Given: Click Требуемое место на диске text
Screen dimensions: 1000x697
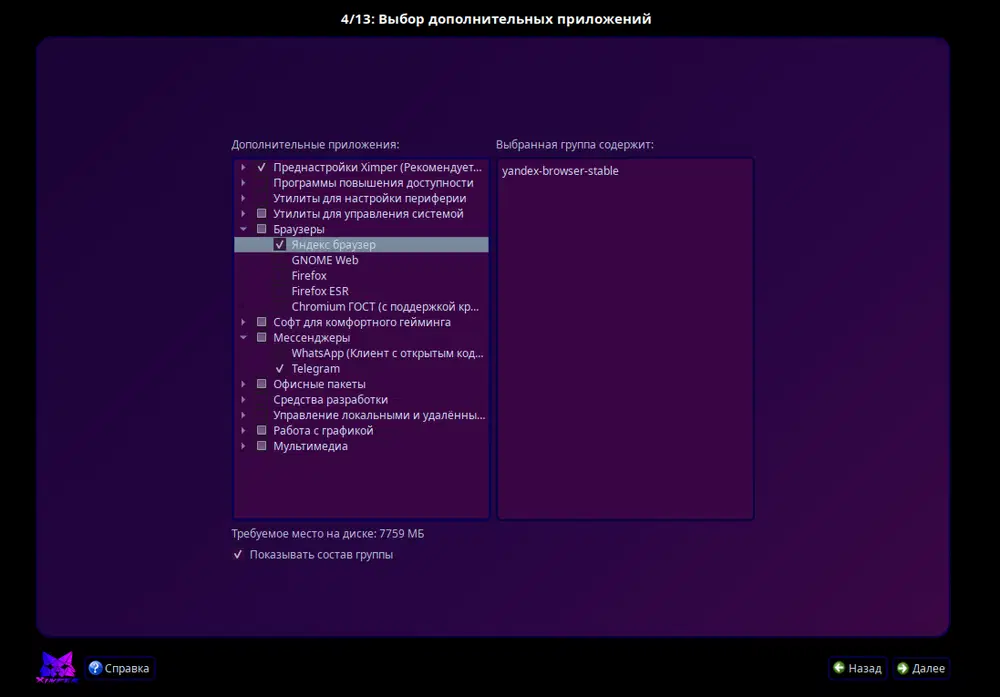Looking at the screenshot, I should pyautogui.click(x=327, y=534).
